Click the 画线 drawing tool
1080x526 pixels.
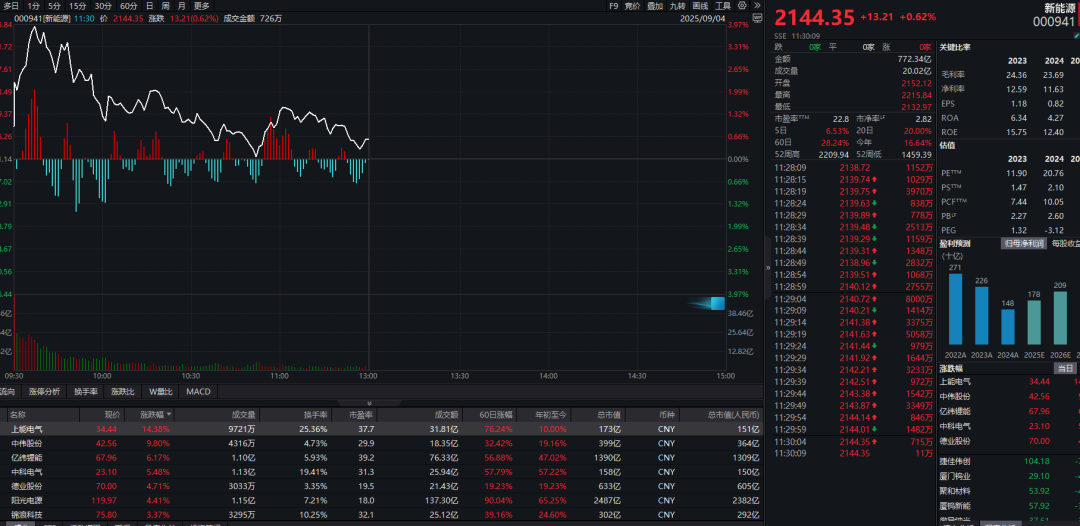point(698,6)
